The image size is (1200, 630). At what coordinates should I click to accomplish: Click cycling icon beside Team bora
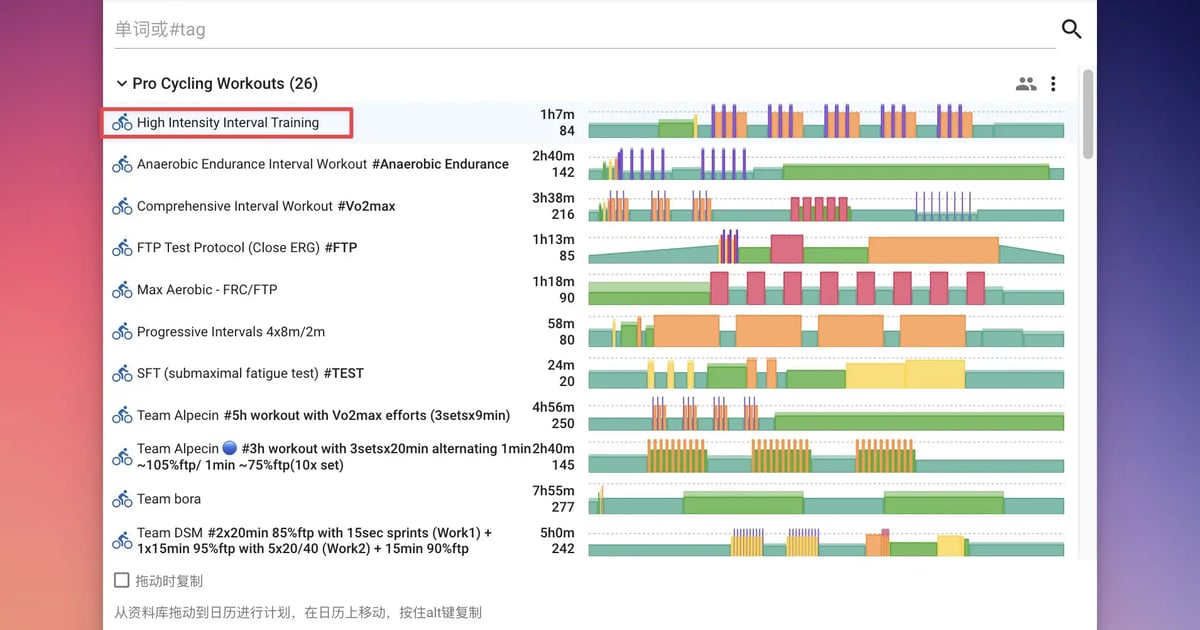tap(122, 499)
